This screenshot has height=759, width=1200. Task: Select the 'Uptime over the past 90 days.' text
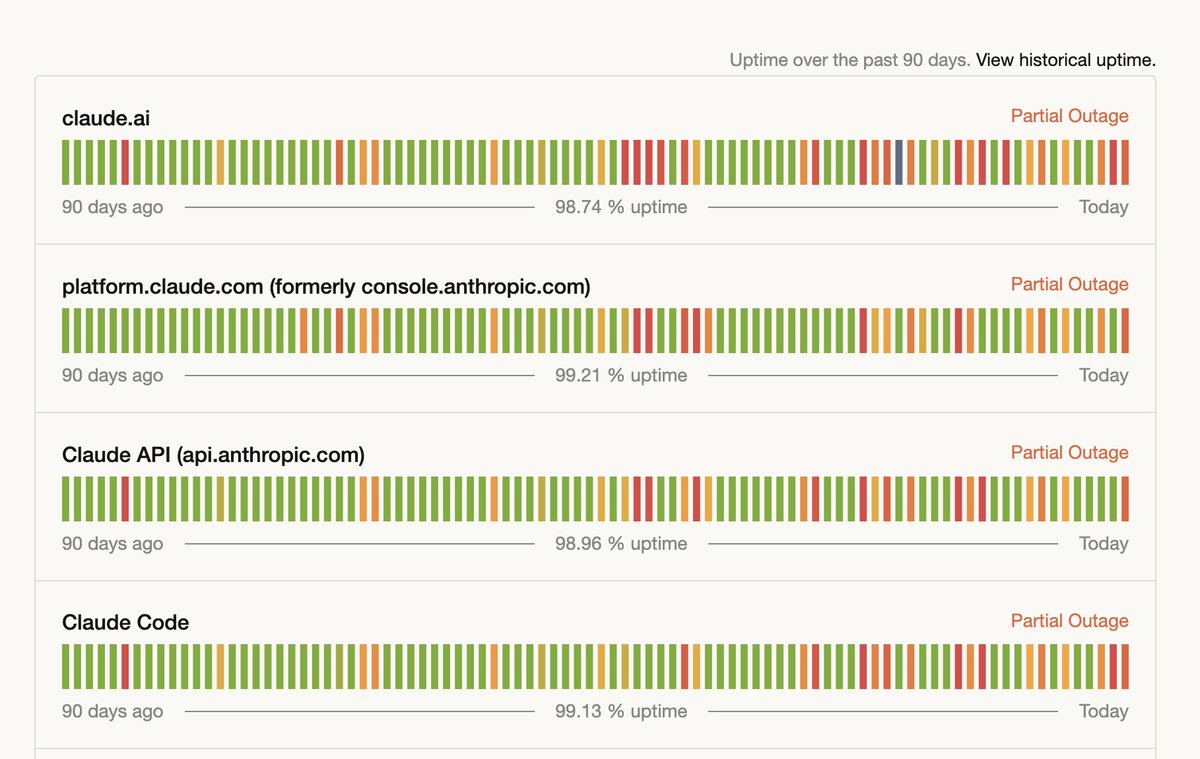[x=850, y=60]
